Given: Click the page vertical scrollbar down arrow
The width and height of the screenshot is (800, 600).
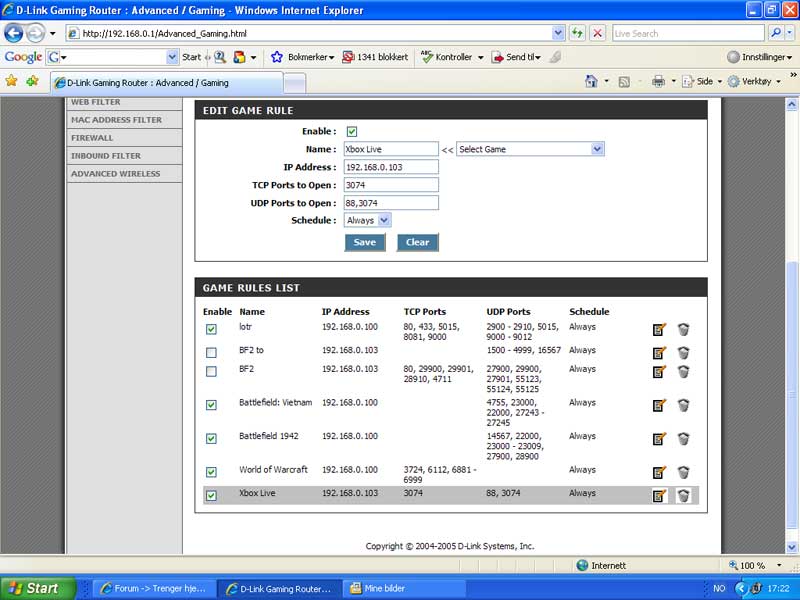Looking at the screenshot, I should coord(792,547).
